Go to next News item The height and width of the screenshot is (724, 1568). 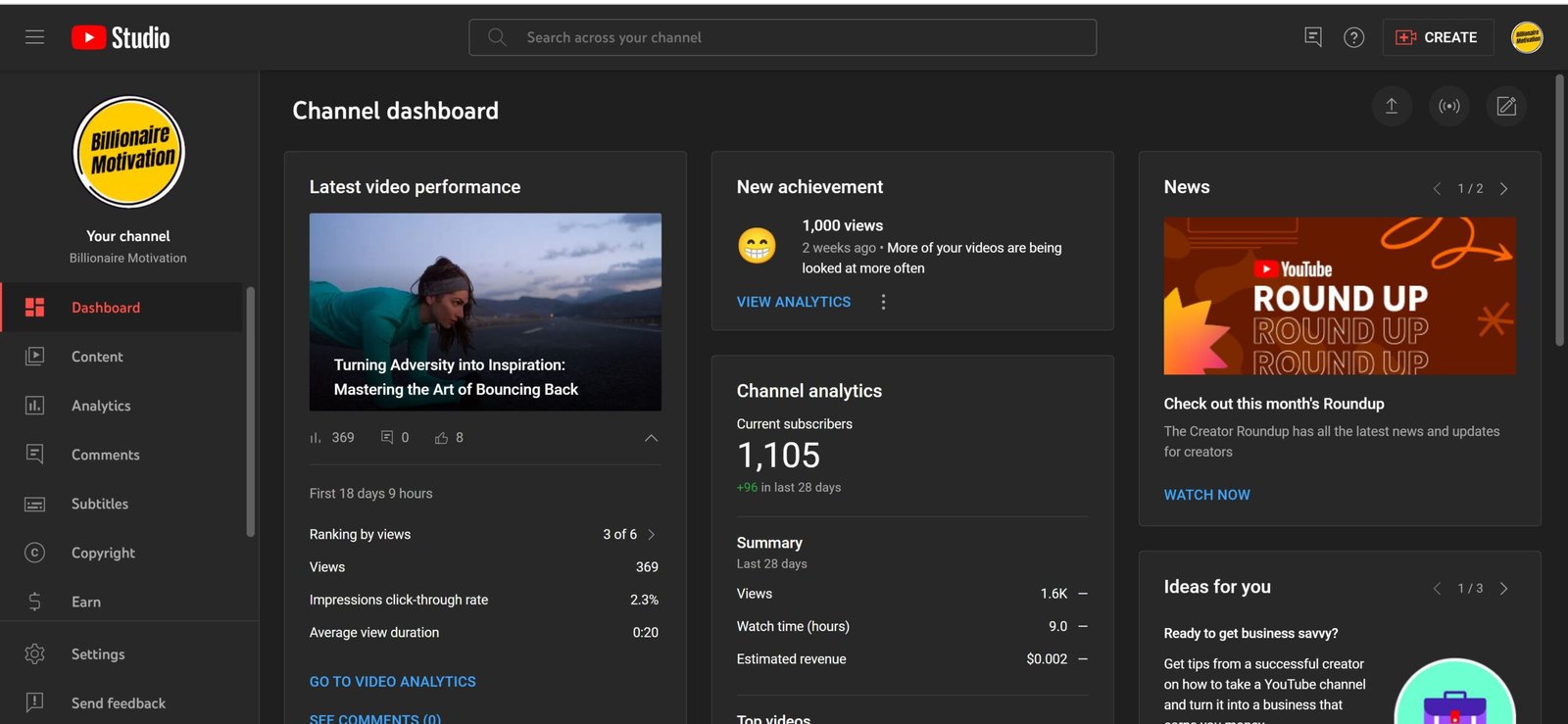click(1503, 188)
